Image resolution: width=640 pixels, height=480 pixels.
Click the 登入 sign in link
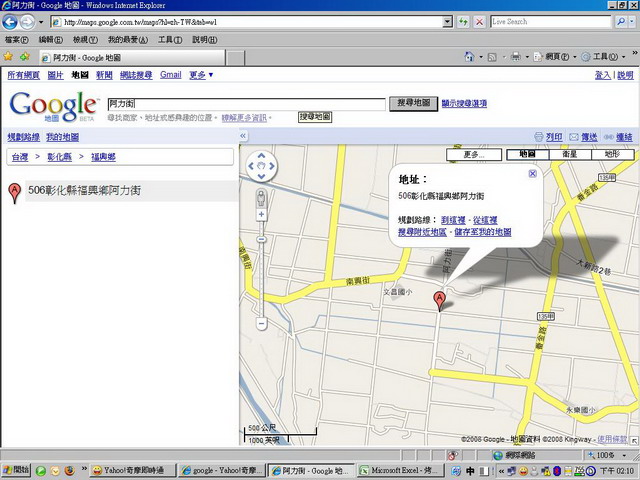click(603, 75)
